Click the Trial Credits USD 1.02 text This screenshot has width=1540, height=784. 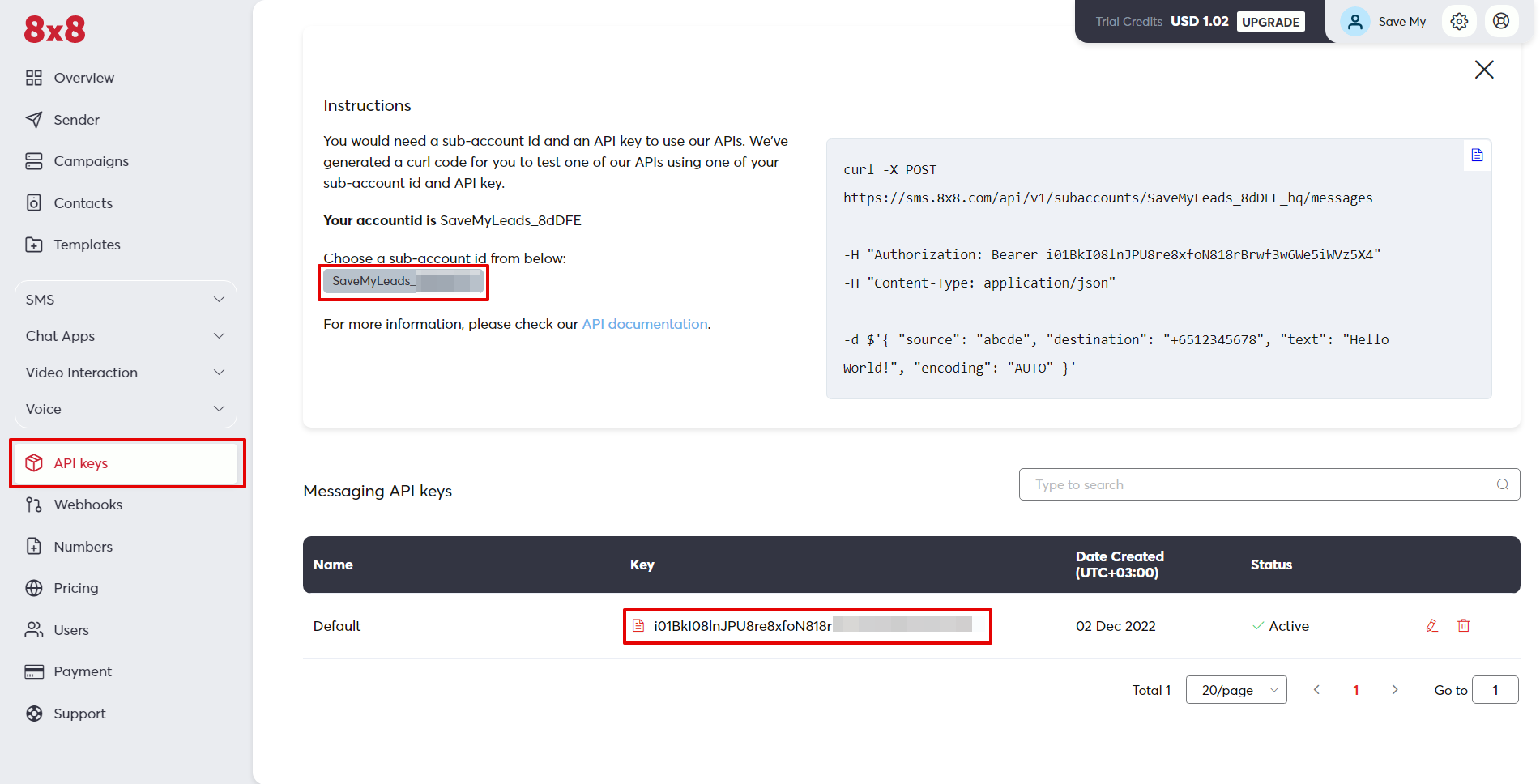[x=1162, y=22]
